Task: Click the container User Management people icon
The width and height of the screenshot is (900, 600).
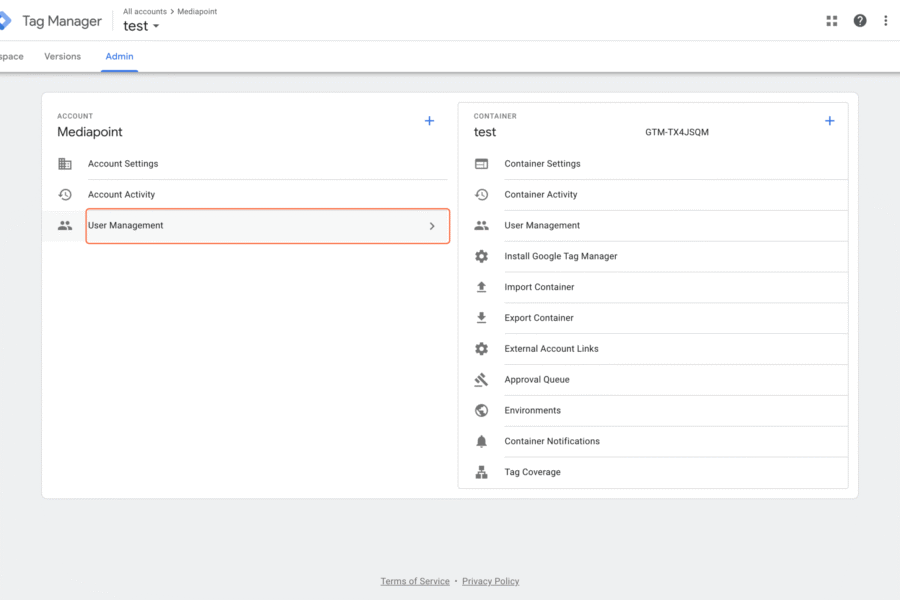Action: (482, 226)
